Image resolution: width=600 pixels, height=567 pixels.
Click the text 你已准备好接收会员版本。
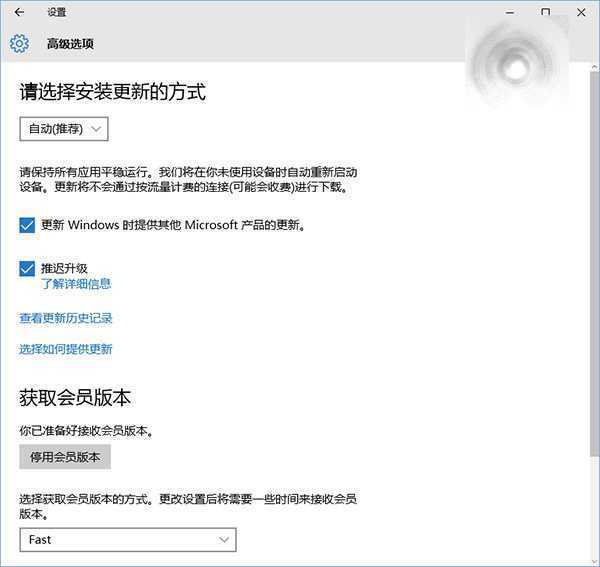click(86, 431)
